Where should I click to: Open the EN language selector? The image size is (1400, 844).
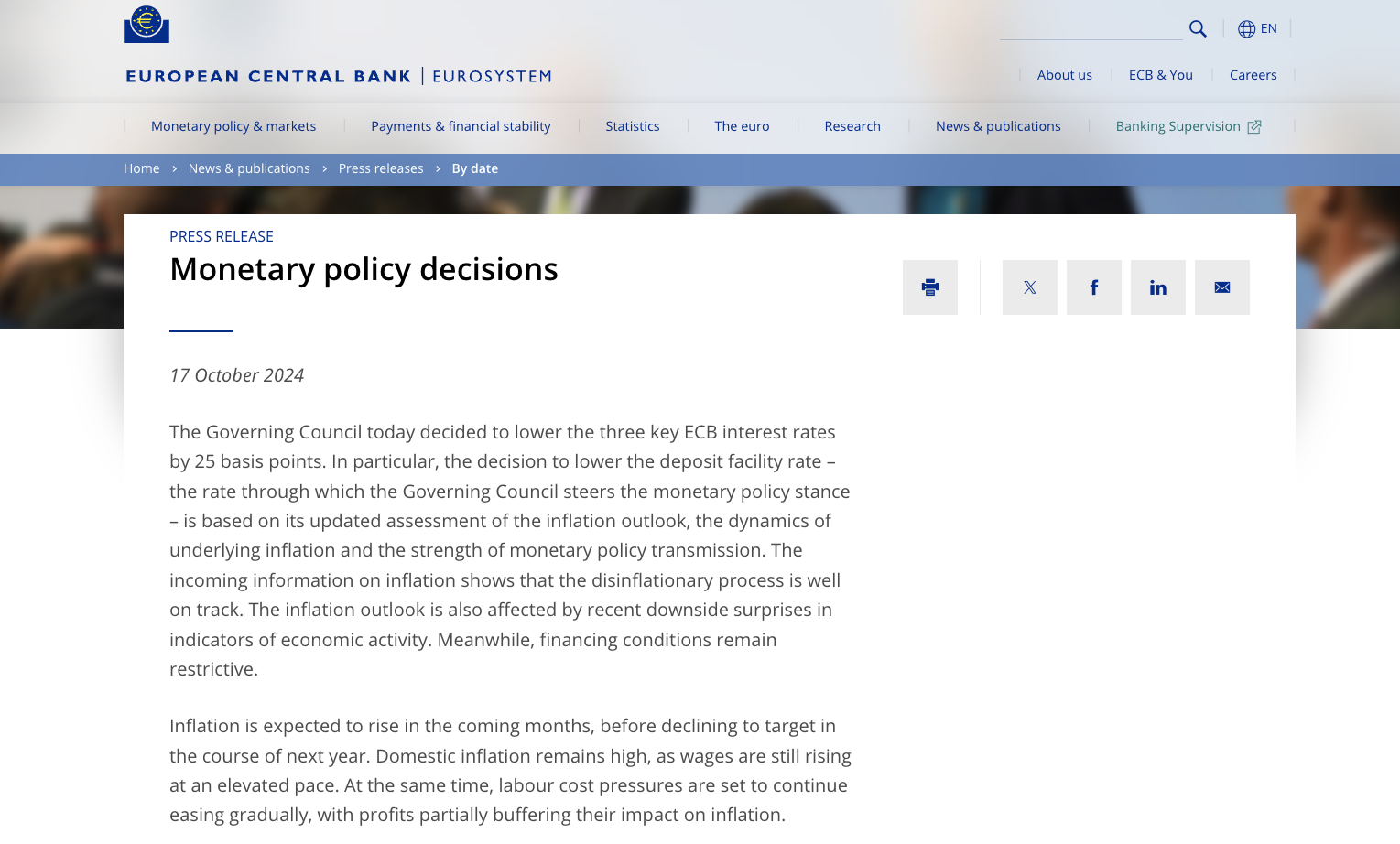(x=1268, y=29)
